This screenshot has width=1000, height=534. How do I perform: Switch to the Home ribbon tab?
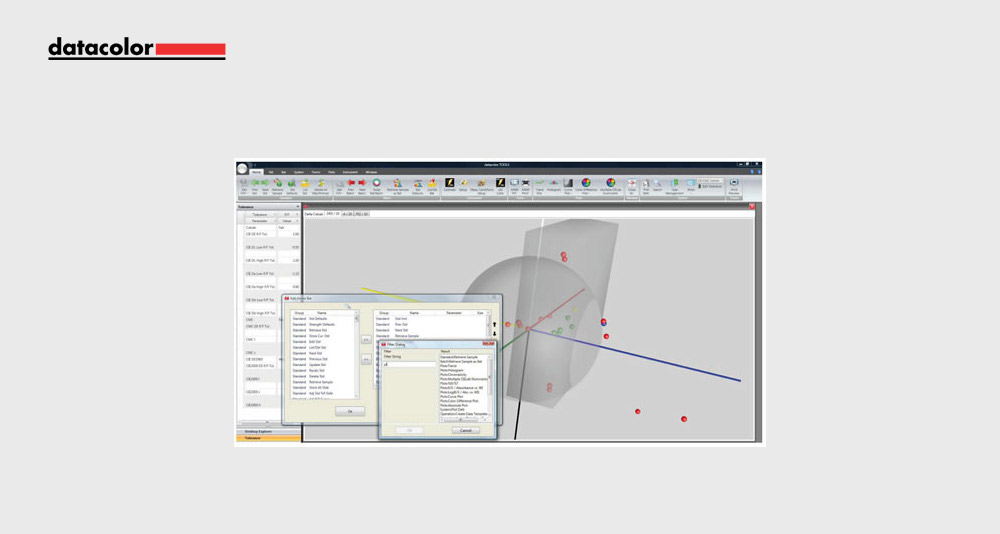click(257, 172)
